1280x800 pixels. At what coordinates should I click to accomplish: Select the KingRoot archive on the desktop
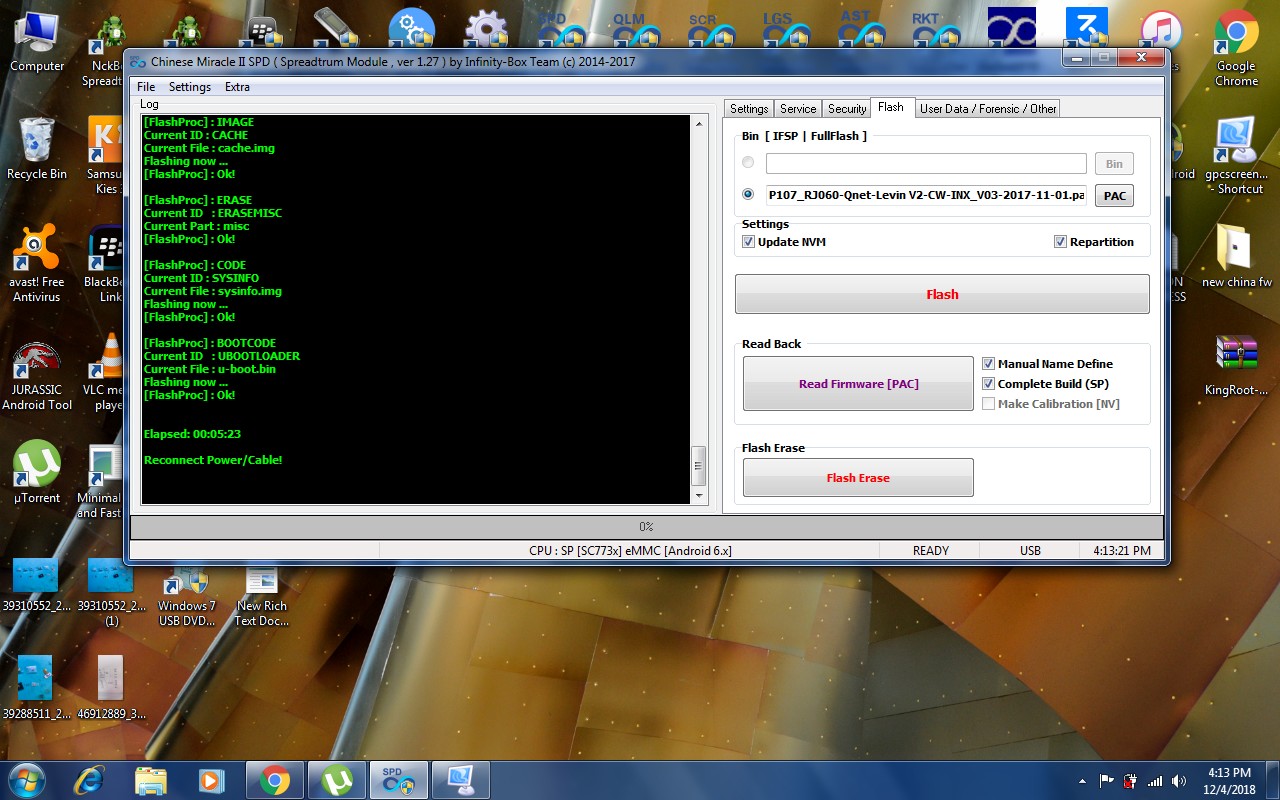[1236, 365]
